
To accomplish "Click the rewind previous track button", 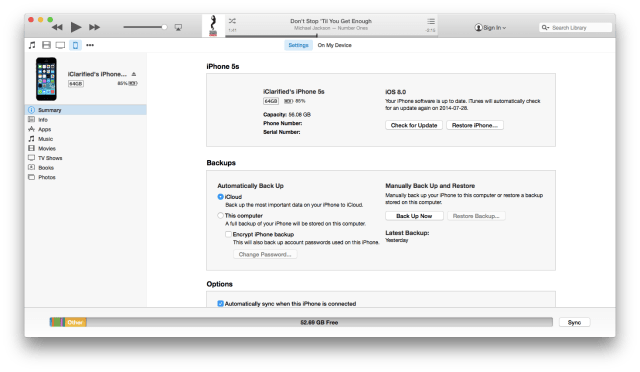I will [x=57, y=27].
